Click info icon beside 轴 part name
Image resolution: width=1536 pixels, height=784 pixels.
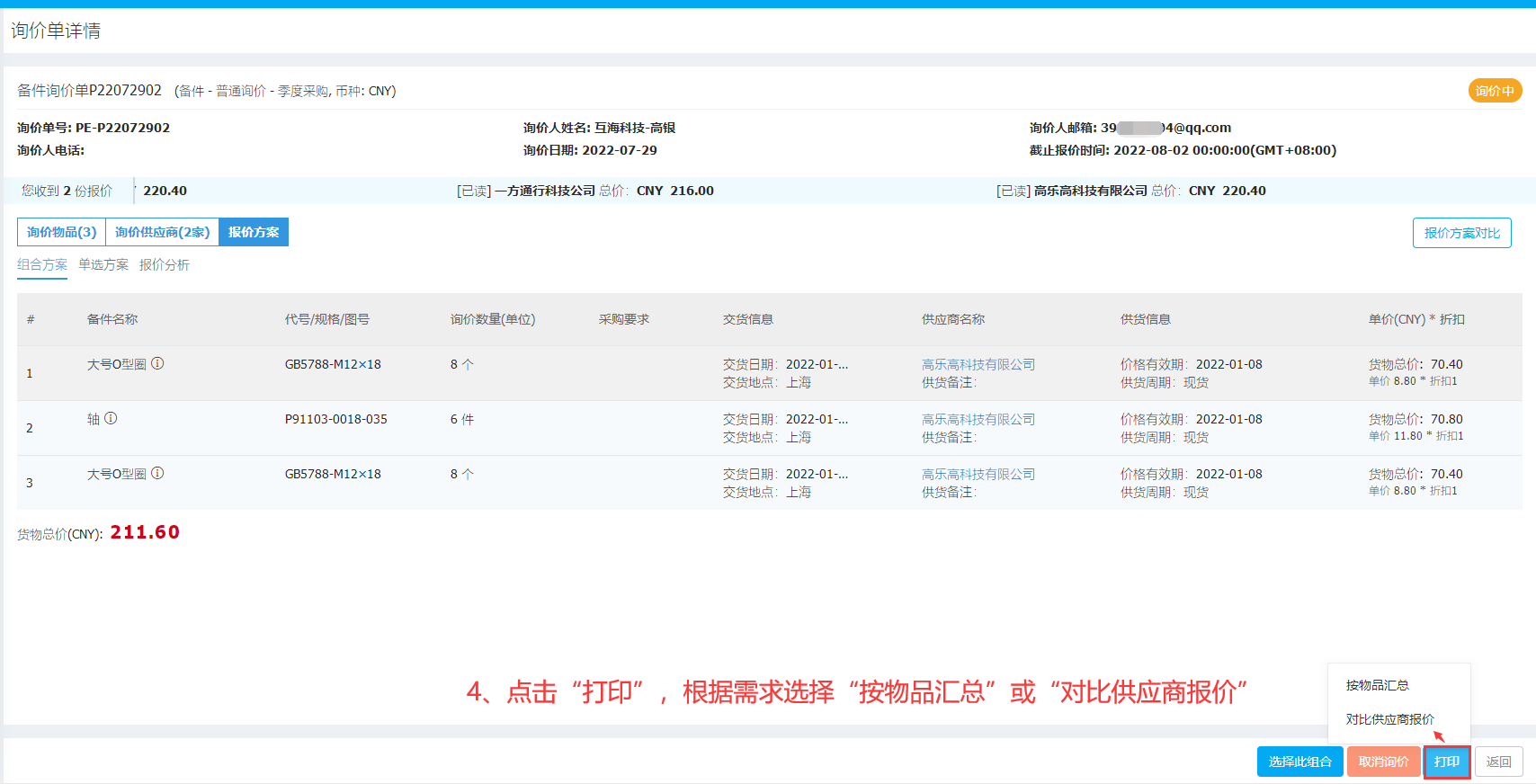(111, 418)
